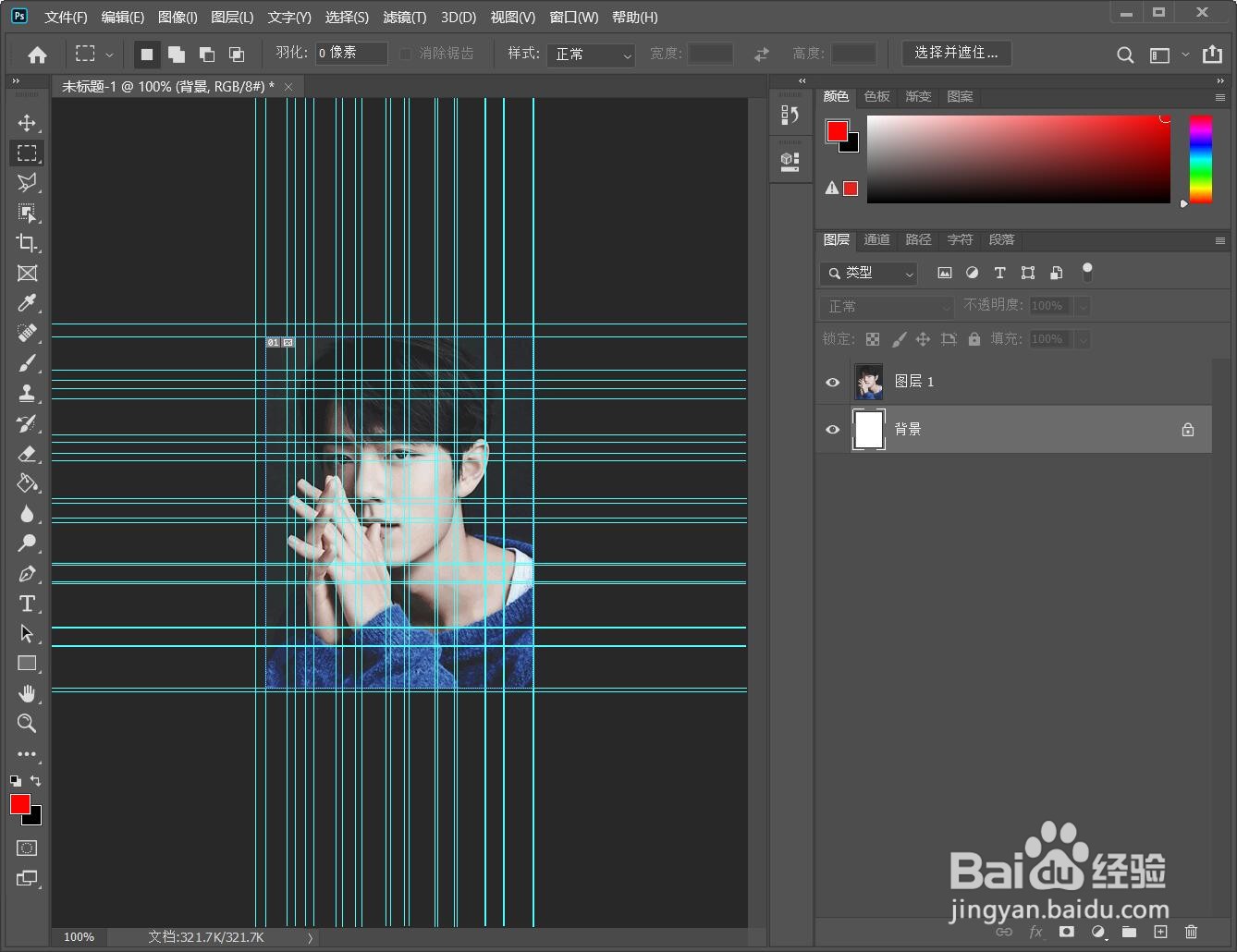The height and width of the screenshot is (952, 1237).
Task: Toggle the layer filter on/off switch
Action: point(1087,273)
